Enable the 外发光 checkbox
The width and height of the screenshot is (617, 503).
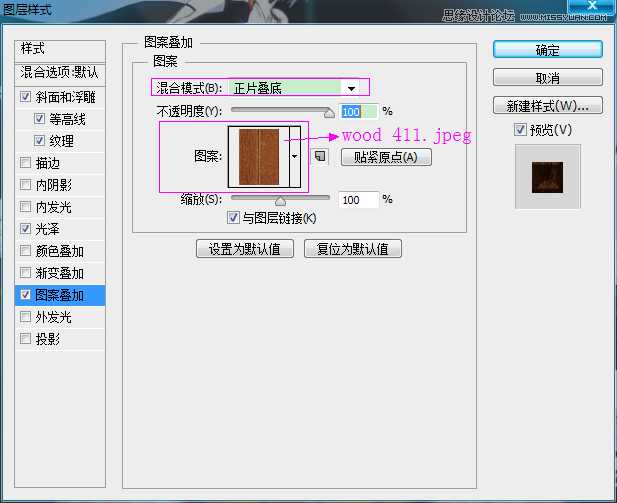tap(26, 316)
